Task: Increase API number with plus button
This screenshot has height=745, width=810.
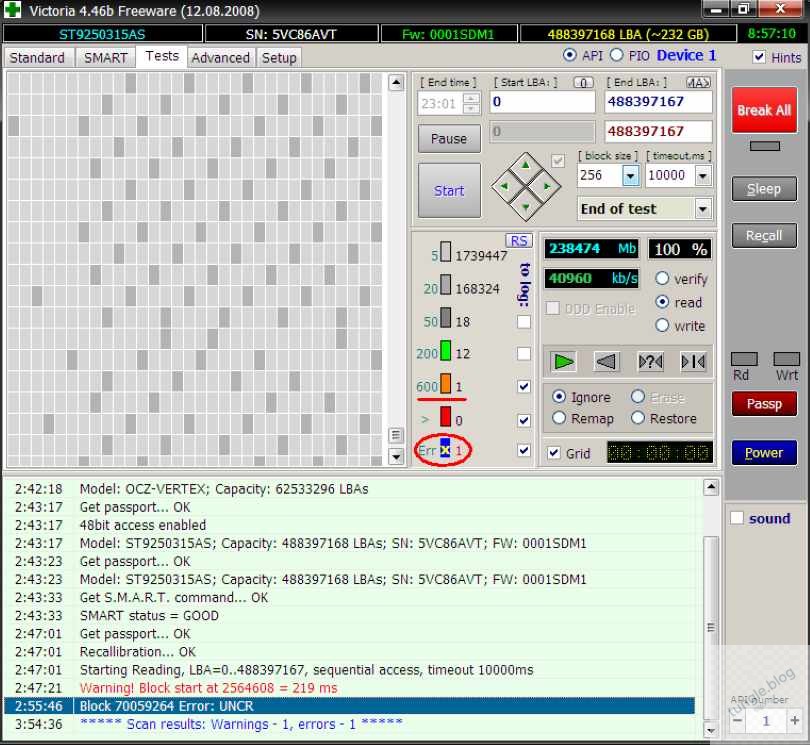Action: 794,720
